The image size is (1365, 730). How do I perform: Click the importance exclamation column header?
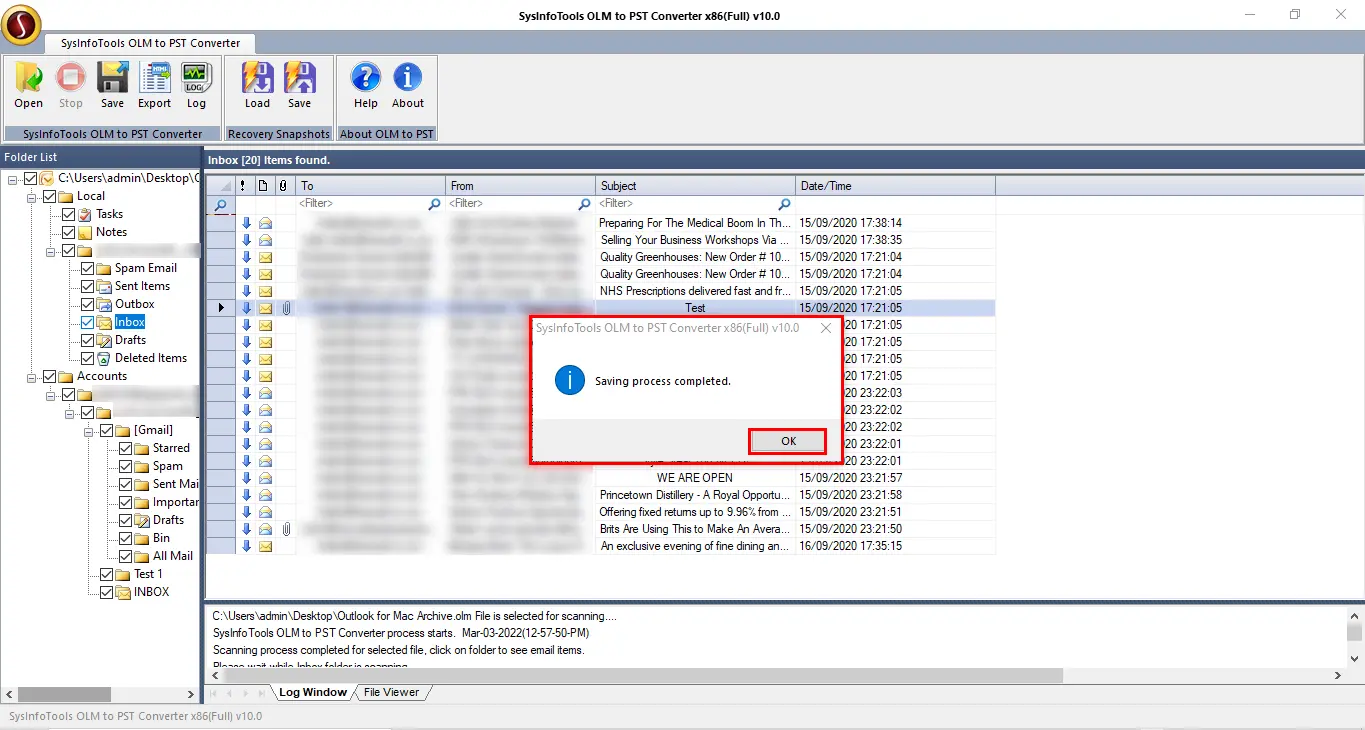pos(243,185)
